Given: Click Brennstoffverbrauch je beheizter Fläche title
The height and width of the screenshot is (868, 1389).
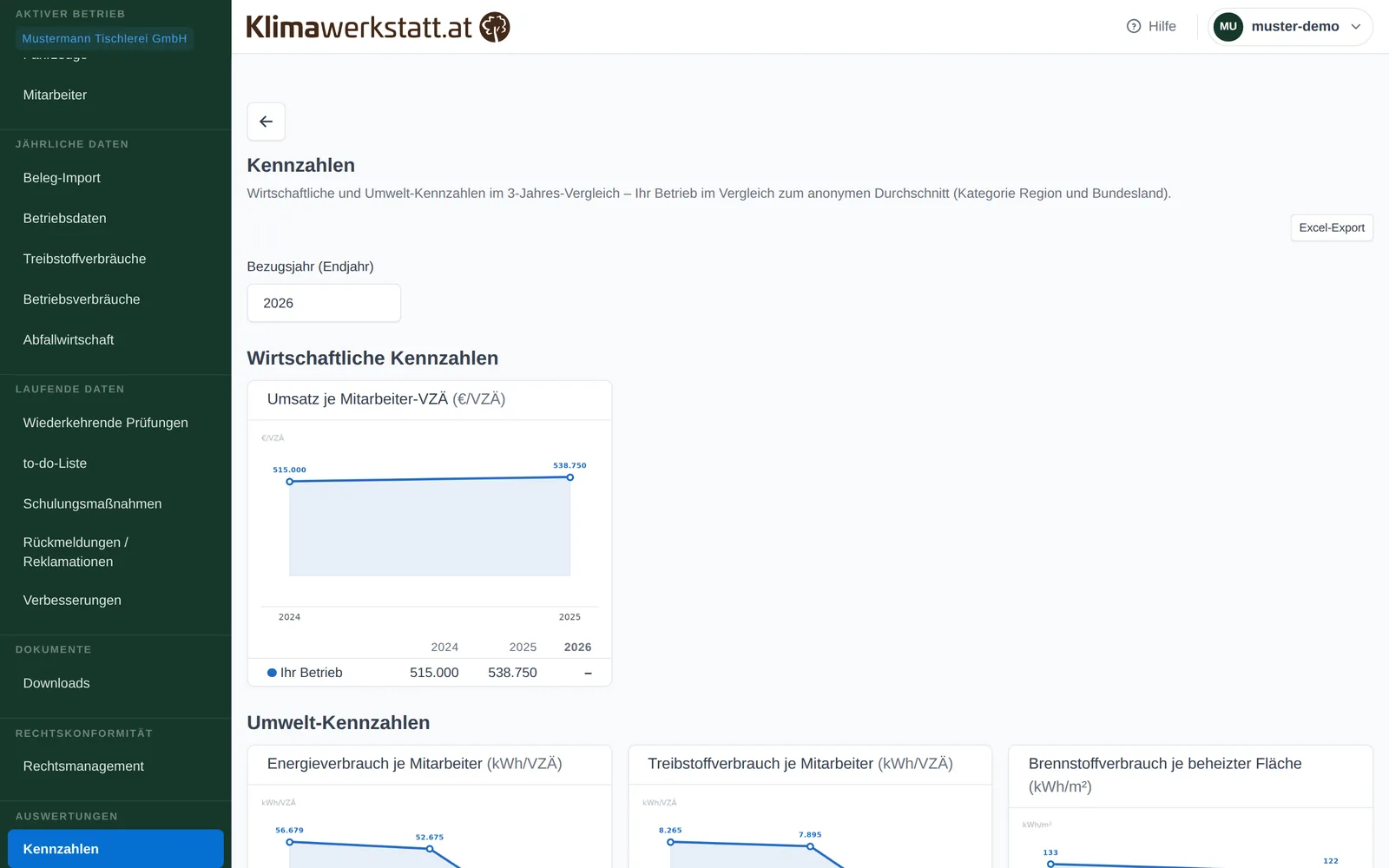Looking at the screenshot, I should pyautogui.click(x=1165, y=775).
